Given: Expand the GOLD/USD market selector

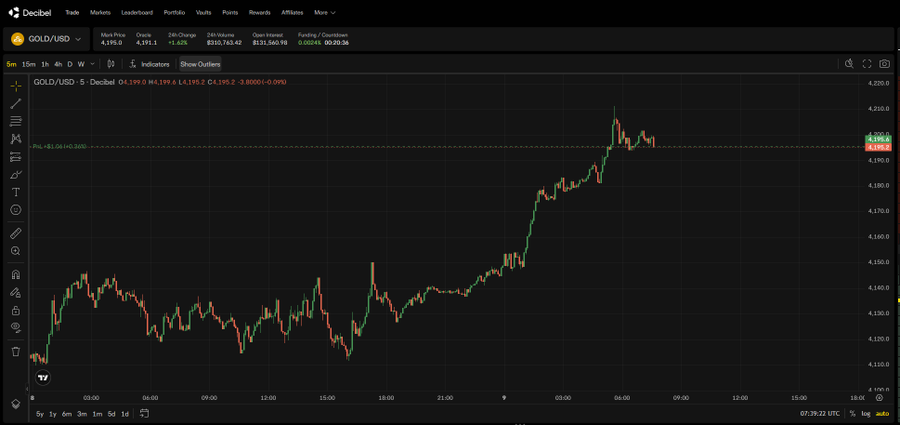Looking at the screenshot, I should point(46,39).
